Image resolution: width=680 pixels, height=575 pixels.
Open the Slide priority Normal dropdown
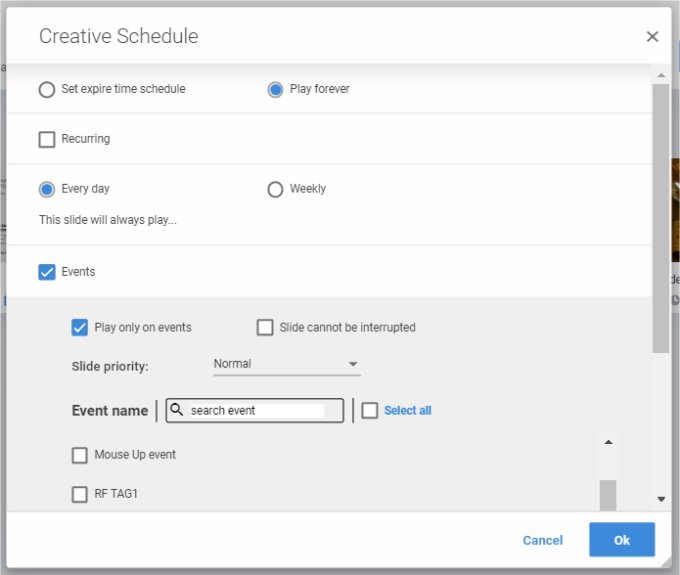[287, 364]
